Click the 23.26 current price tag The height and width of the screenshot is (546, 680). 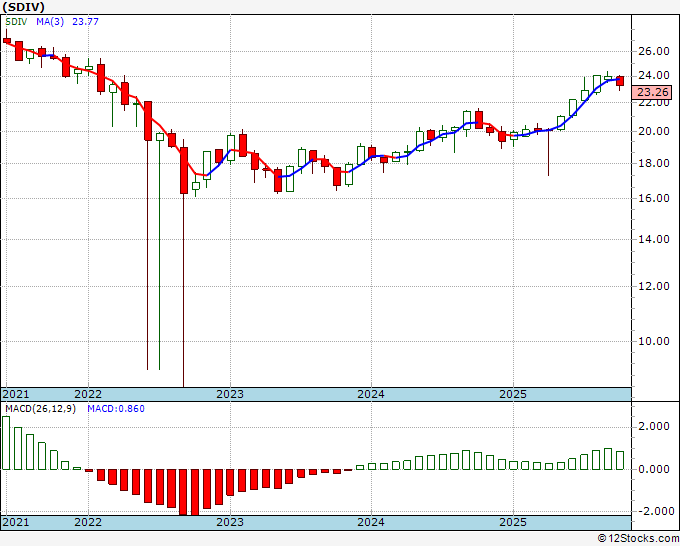(653, 92)
